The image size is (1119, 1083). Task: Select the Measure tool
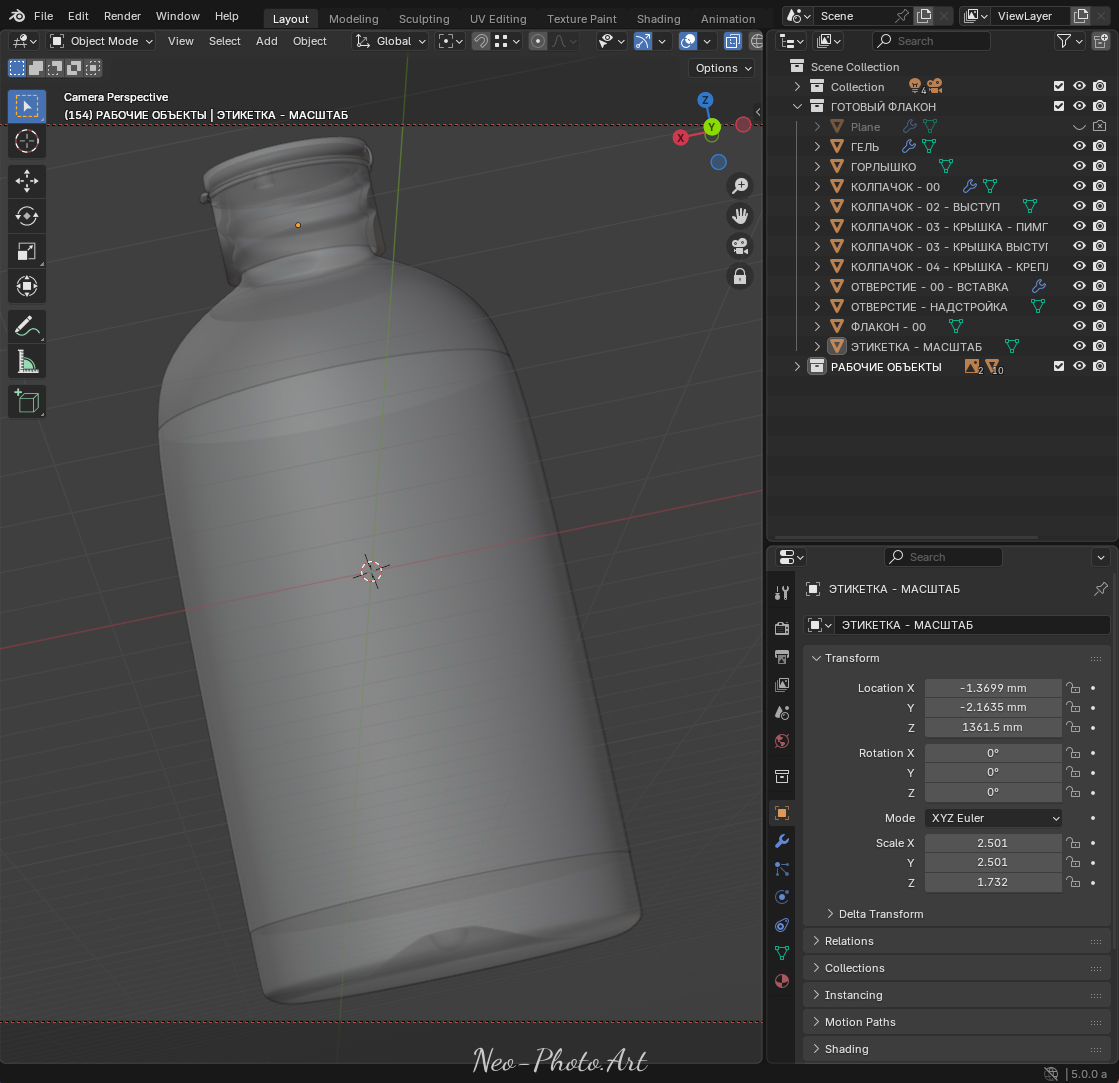coord(27,362)
